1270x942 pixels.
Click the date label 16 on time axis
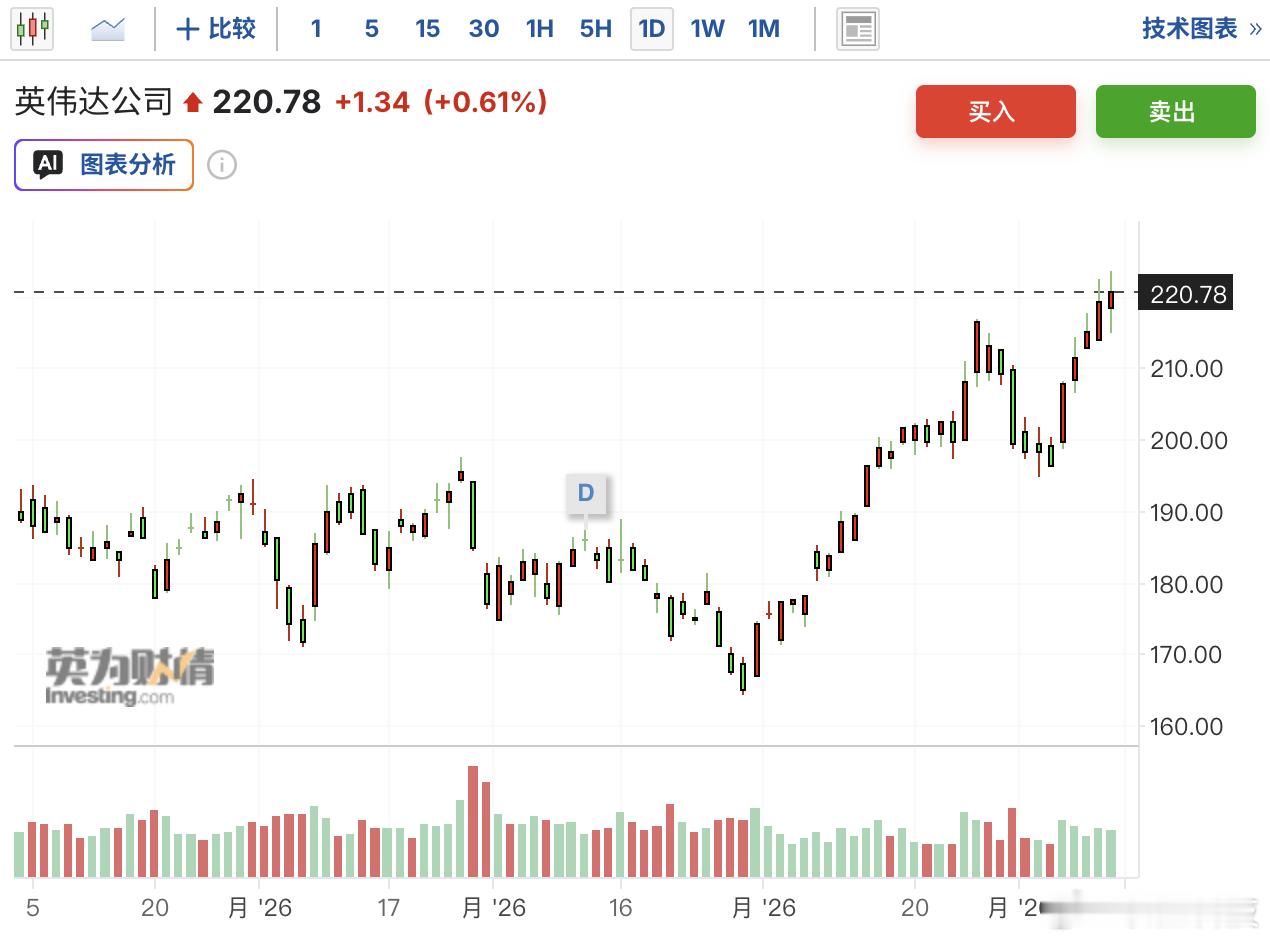[621, 908]
